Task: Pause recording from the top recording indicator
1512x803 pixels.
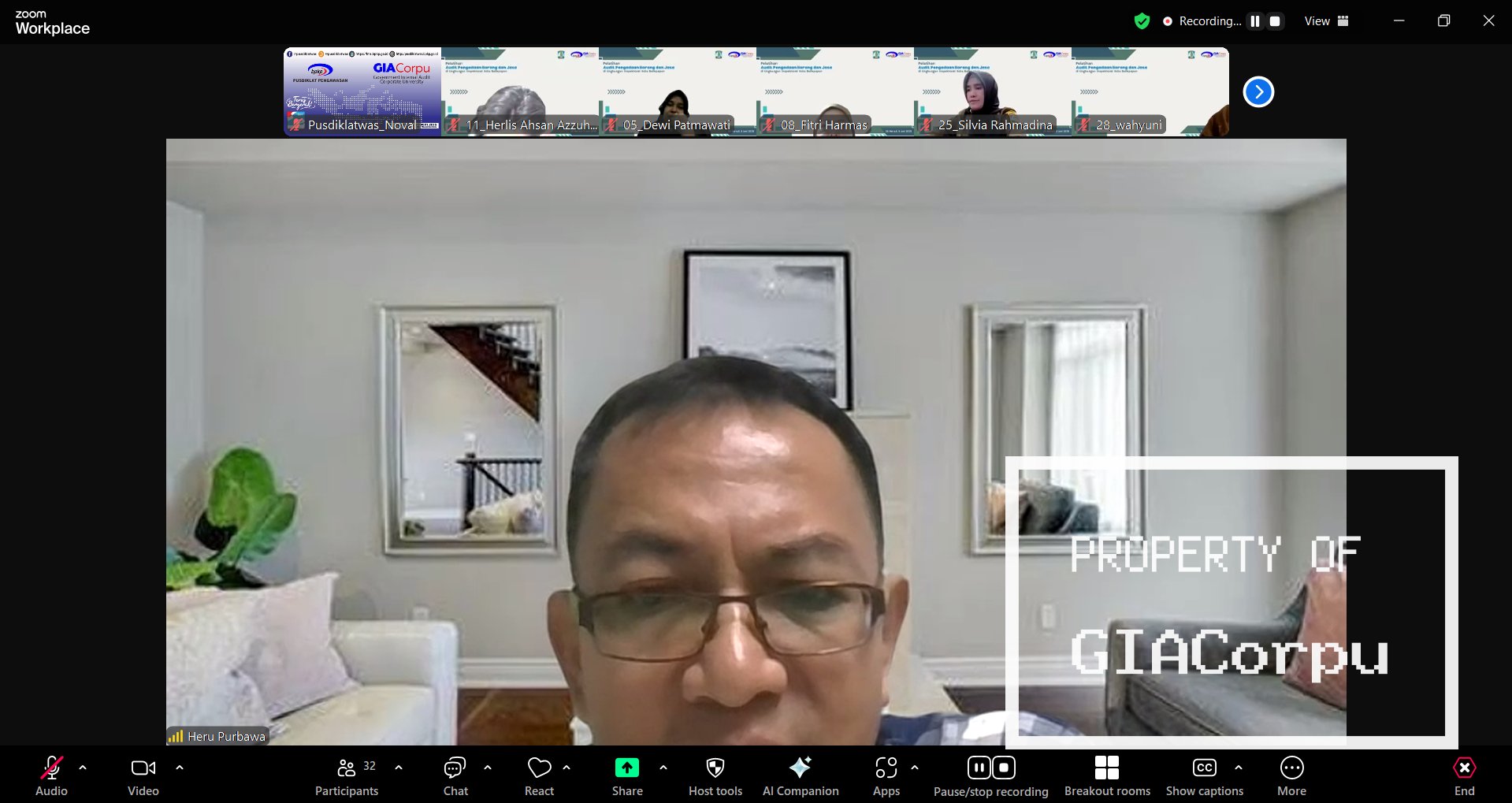Action: pos(1255,21)
